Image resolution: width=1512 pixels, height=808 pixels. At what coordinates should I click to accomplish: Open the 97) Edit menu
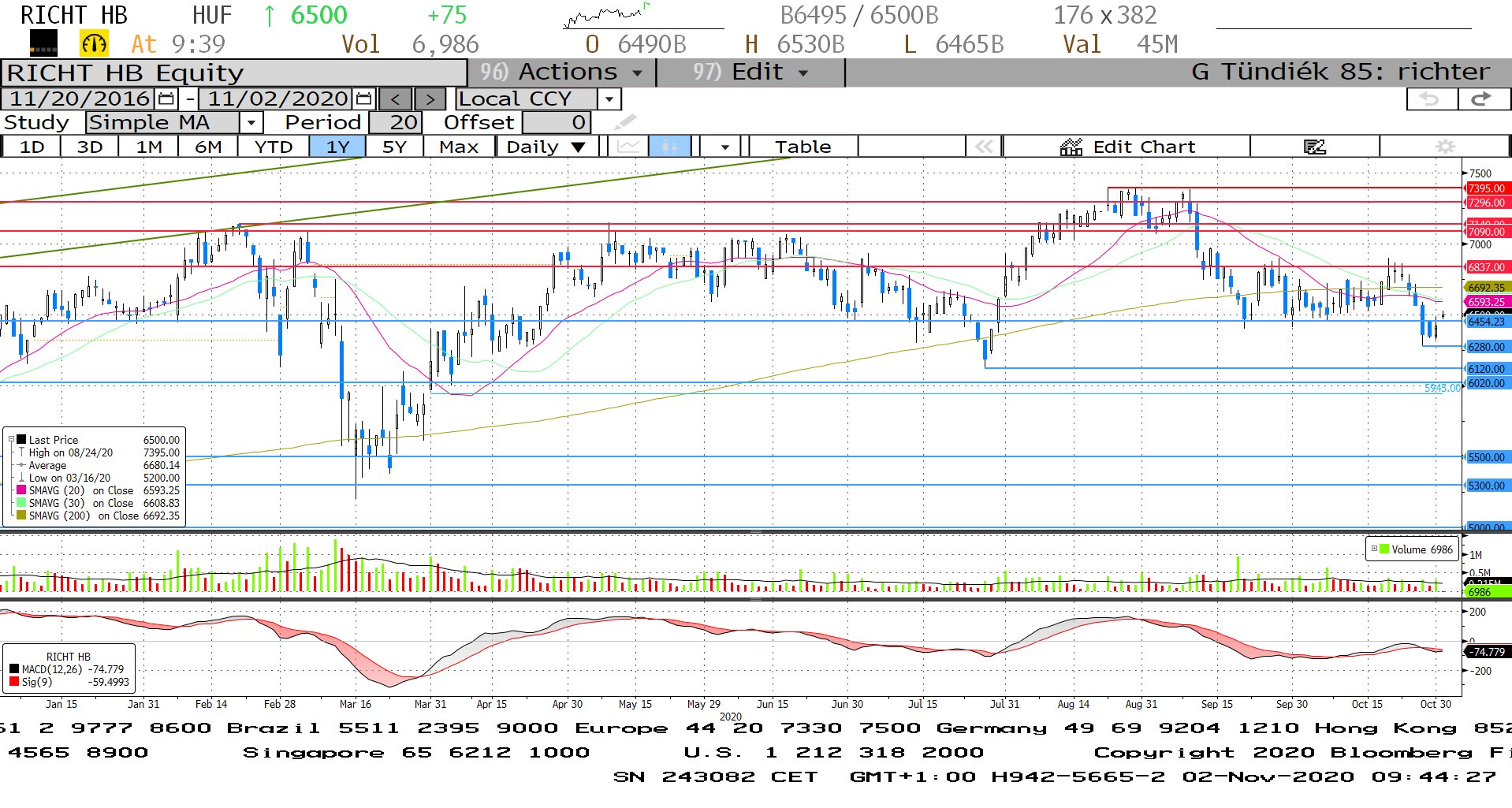coord(750,73)
